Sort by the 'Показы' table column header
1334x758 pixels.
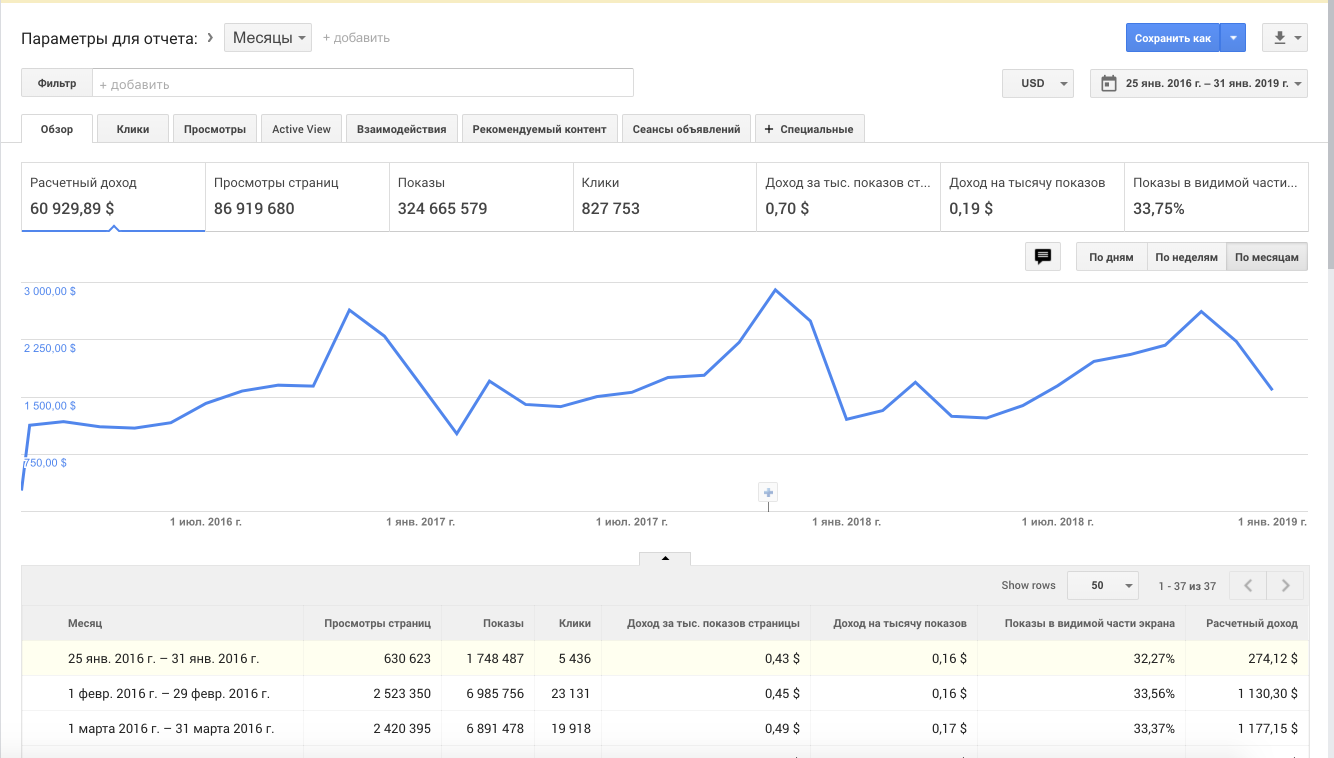pos(503,623)
